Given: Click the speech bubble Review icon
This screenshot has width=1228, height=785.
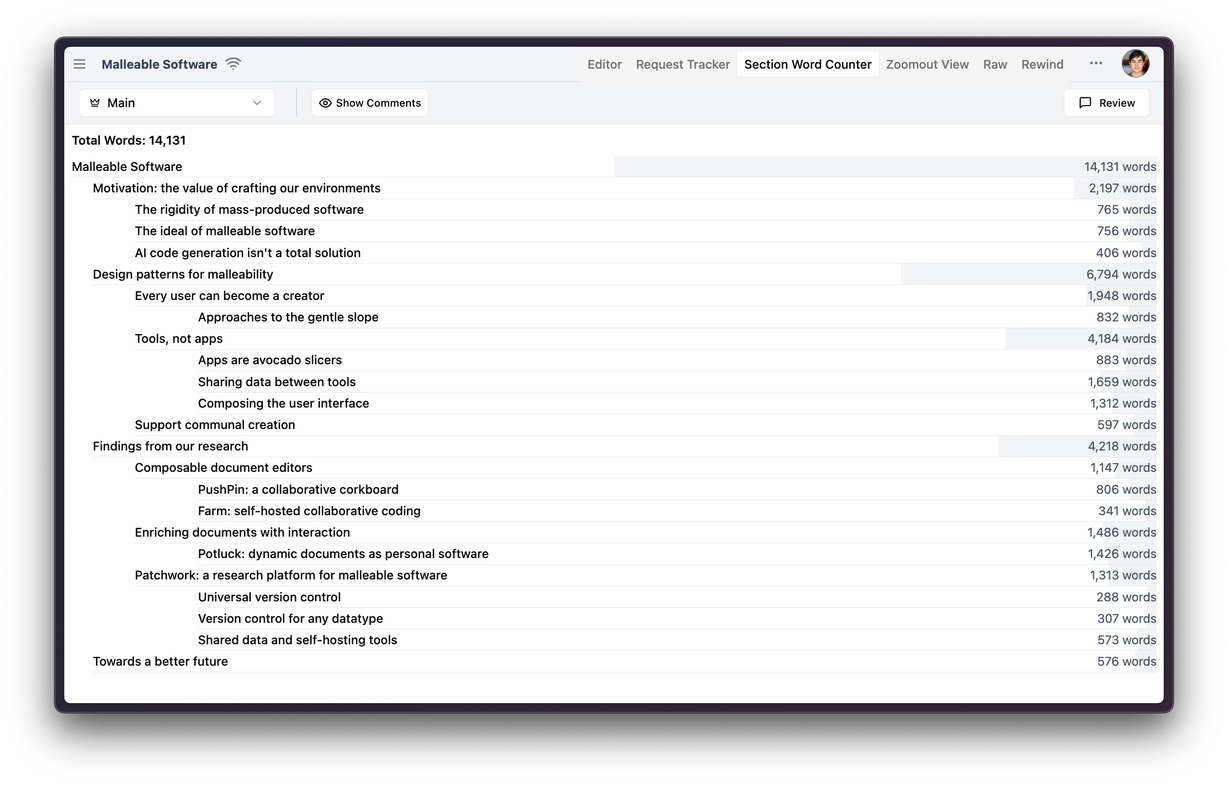Looking at the screenshot, I should [x=1085, y=103].
